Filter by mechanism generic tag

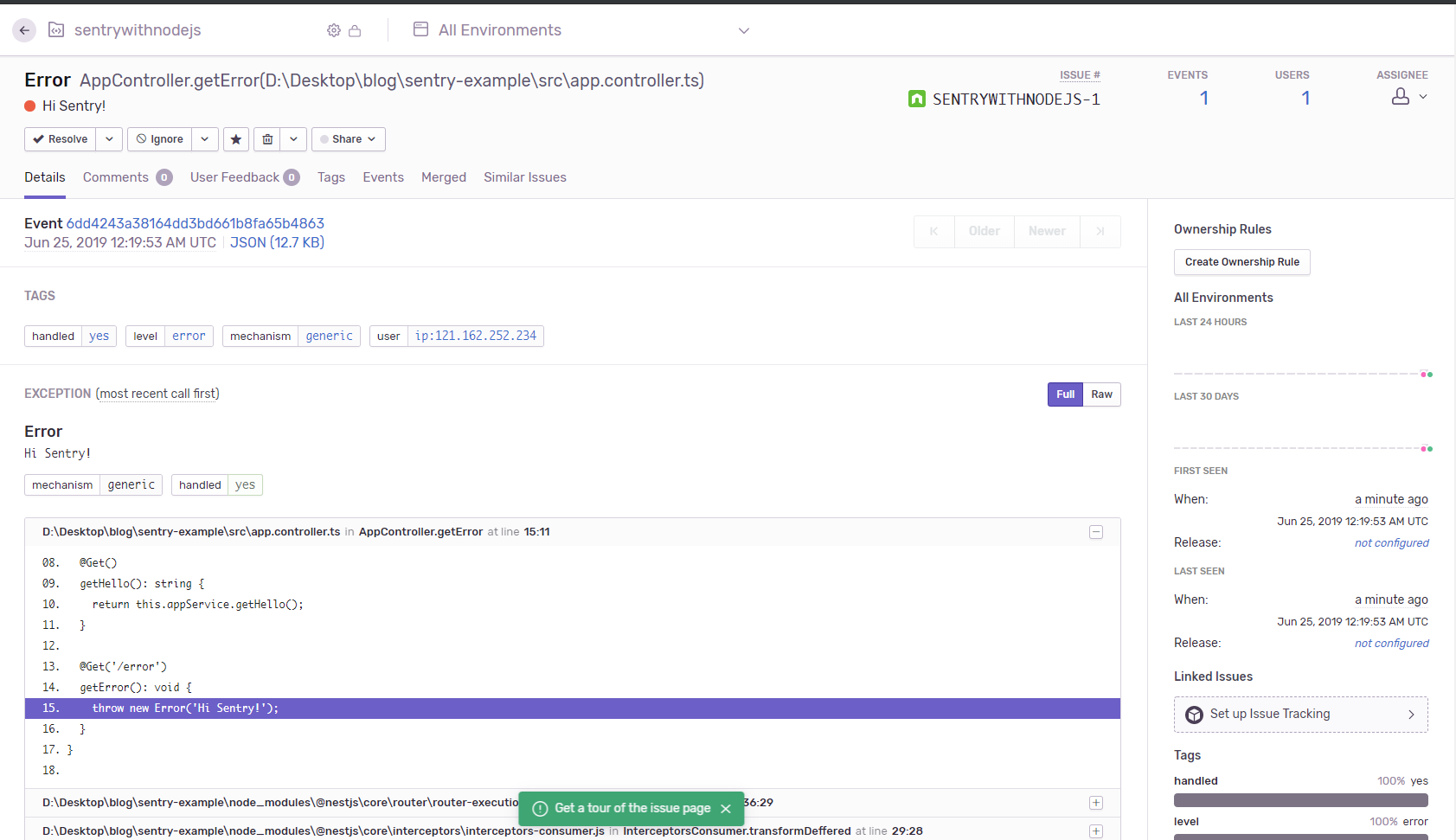[x=292, y=337]
